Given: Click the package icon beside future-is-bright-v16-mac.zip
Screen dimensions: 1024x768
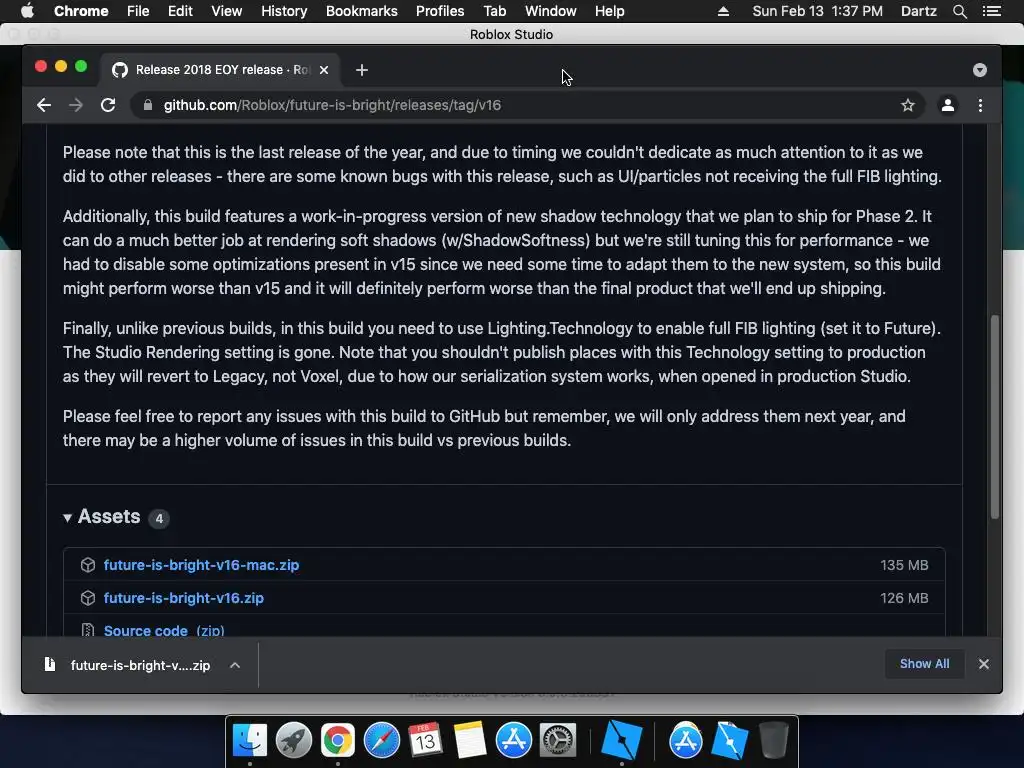Looking at the screenshot, I should tap(88, 565).
